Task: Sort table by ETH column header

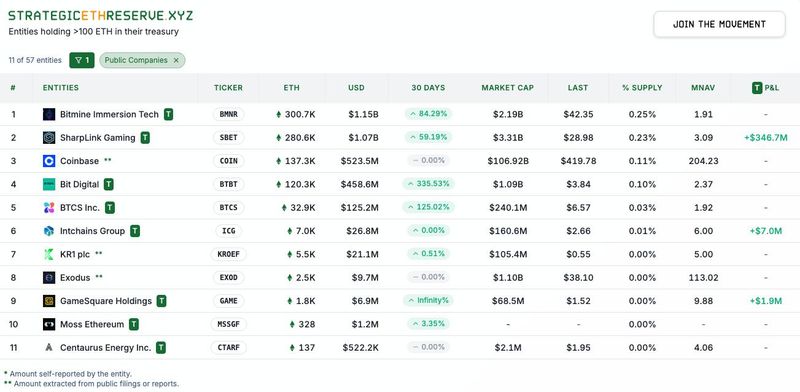Action: coord(291,88)
